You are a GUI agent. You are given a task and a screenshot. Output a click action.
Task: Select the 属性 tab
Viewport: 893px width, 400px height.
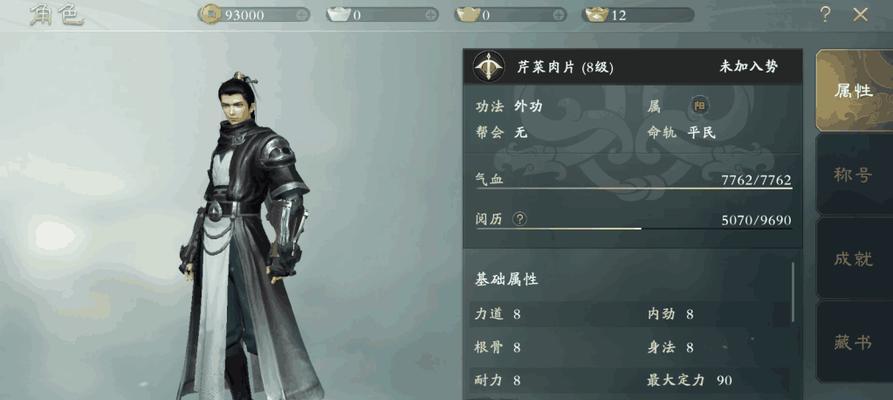[854, 91]
